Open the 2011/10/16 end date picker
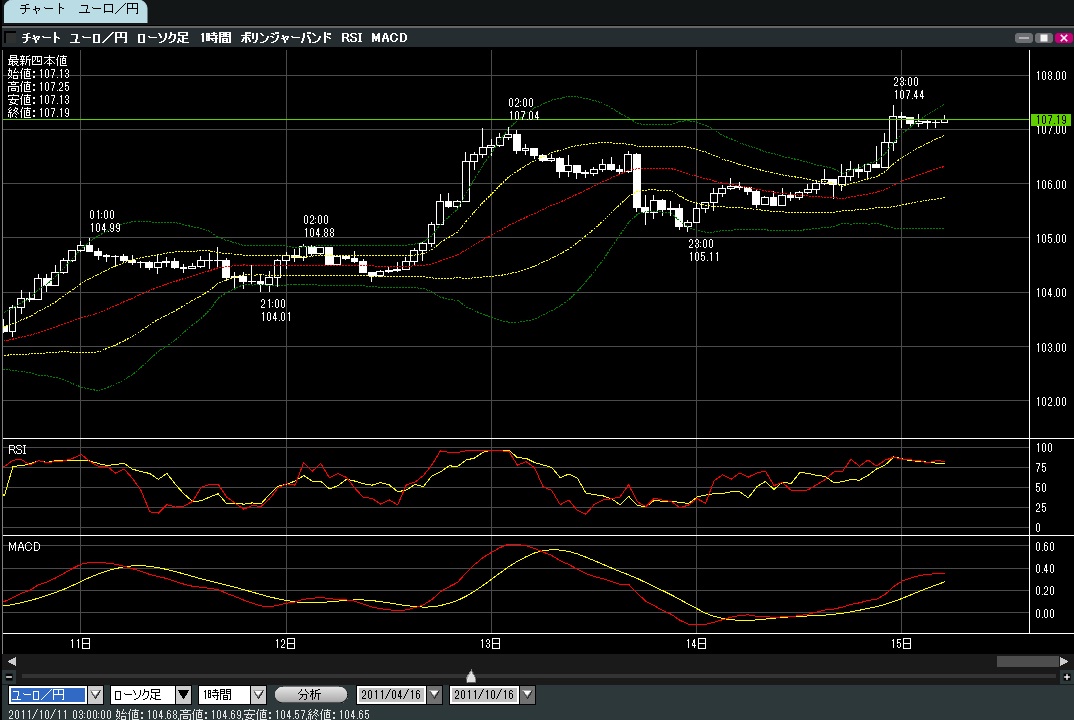 pos(528,695)
